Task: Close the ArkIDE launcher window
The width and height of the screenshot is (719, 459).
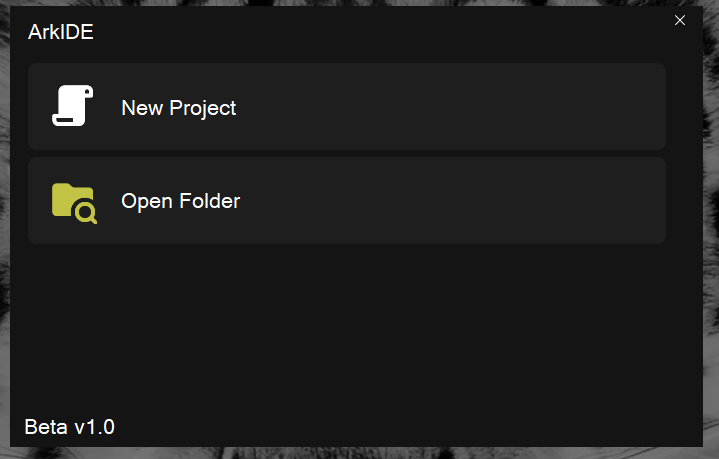Action: pyautogui.click(x=680, y=20)
